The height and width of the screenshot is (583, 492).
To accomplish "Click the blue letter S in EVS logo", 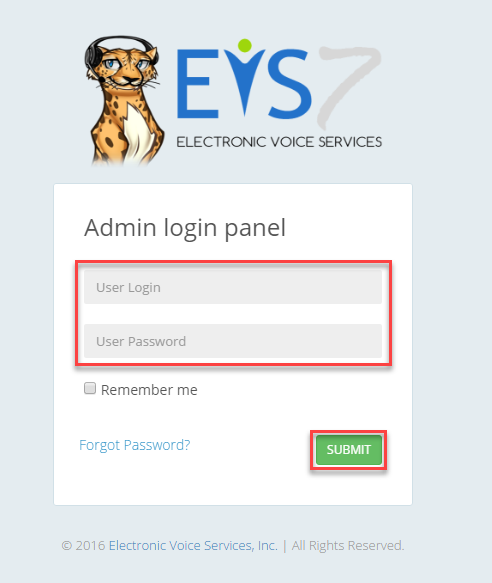I will click(x=290, y=84).
